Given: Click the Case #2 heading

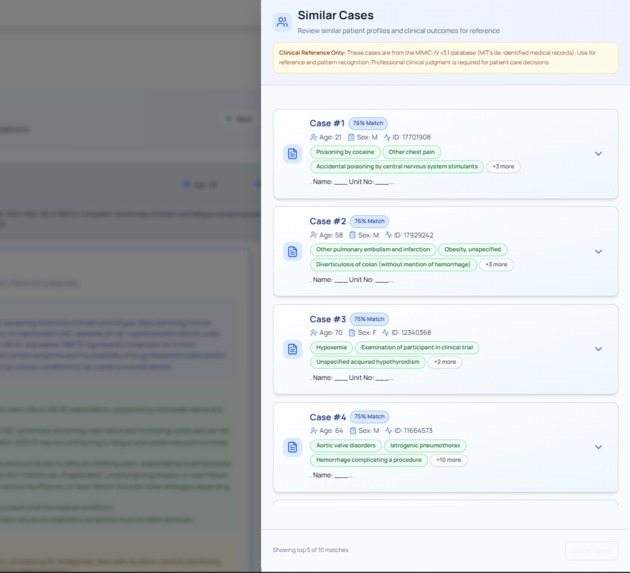Looking at the screenshot, I should click(328, 221).
